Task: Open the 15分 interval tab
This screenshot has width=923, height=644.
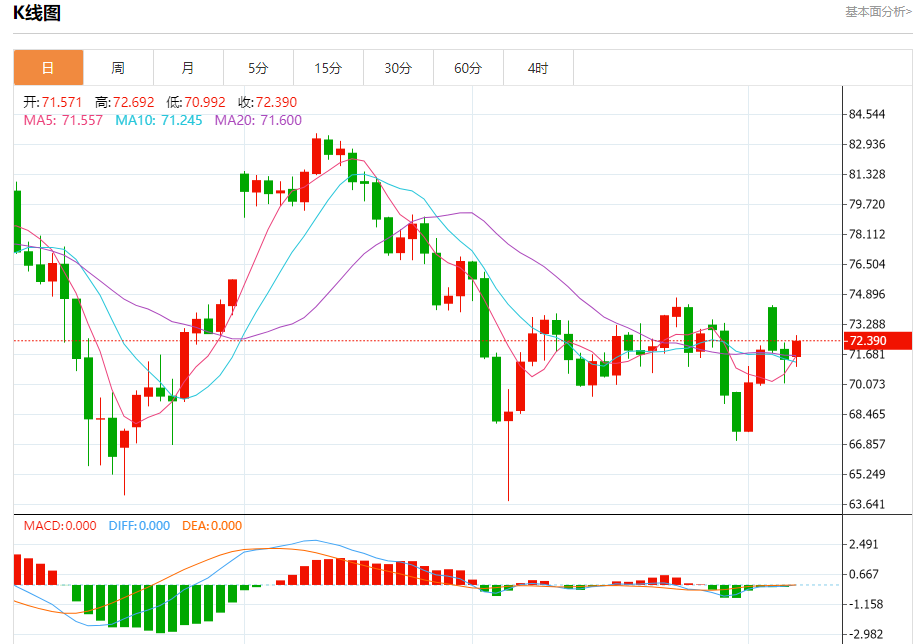Action: click(328, 68)
